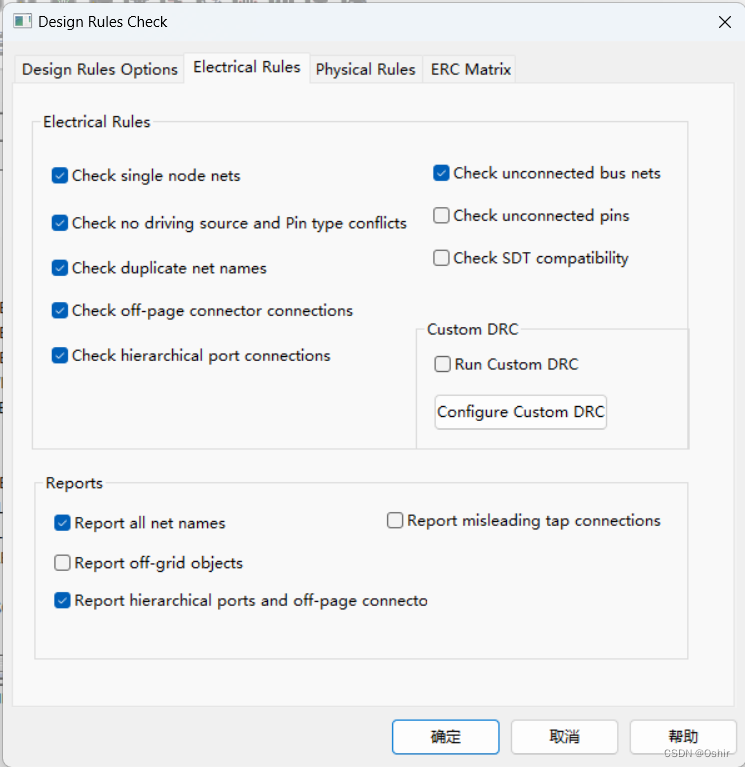Screen dimensions: 745x767
Task: Click Configure Custom DRC button
Action: pos(520,412)
